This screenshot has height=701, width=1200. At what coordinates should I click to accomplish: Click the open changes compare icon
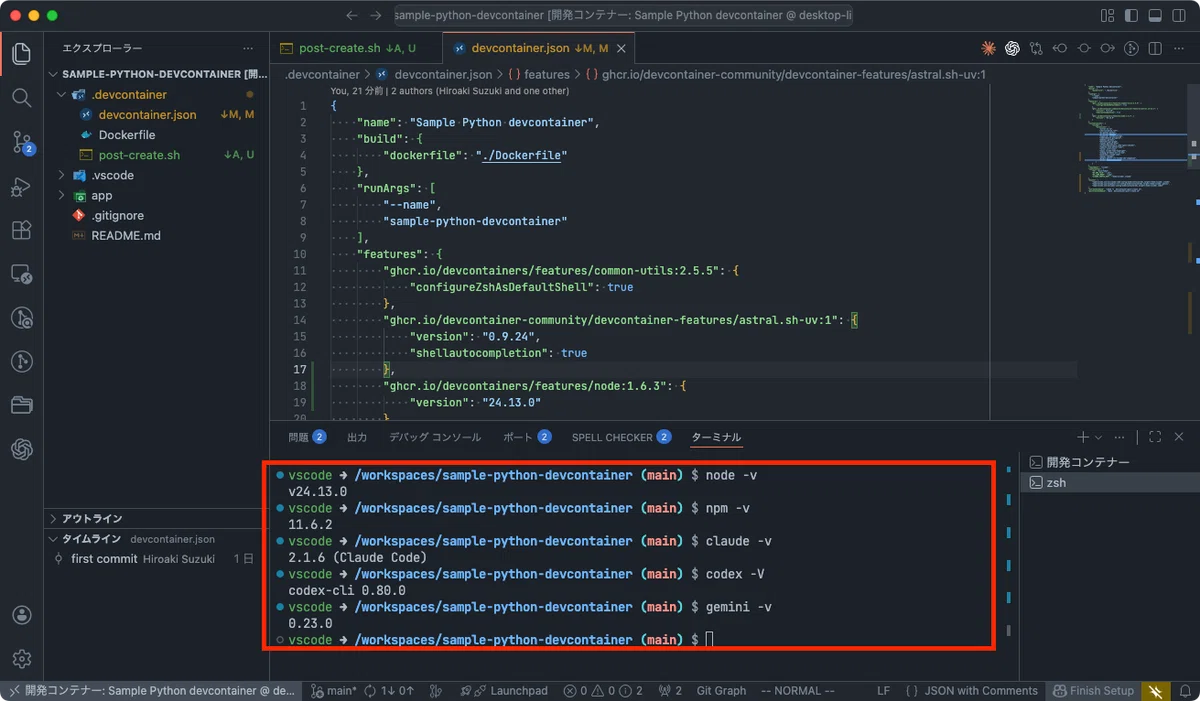point(1036,47)
